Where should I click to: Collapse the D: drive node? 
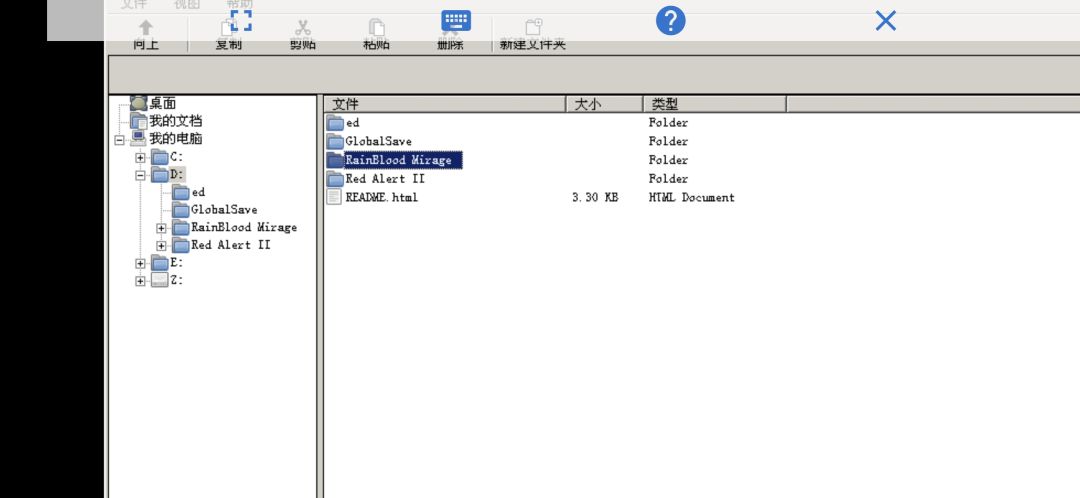(141, 175)
